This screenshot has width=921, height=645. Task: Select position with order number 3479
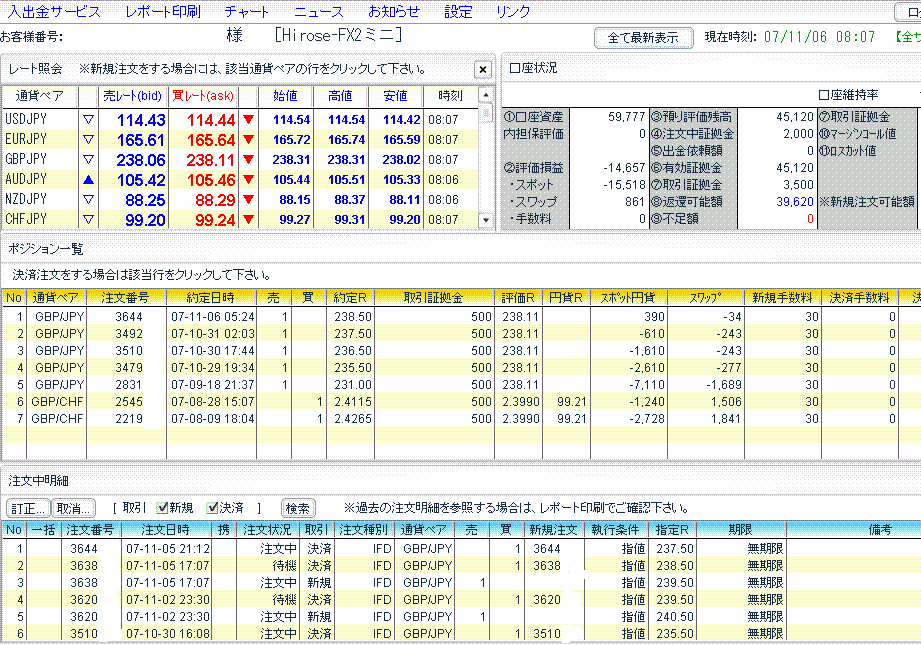460,368
